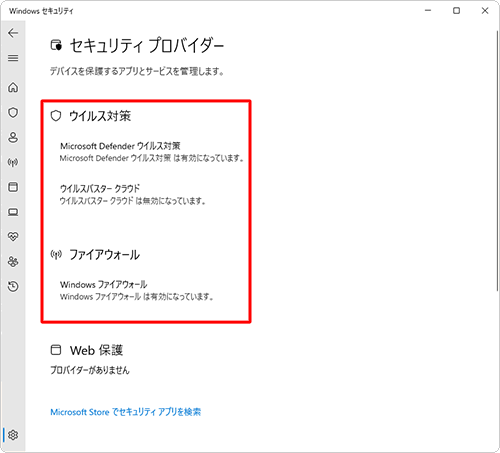Image resolution: width=500 pixels, height=453 pixels.
Task: Open Microsoft Store でセキュリティ アプリを検索 link
Action: [x=126, y=412]
